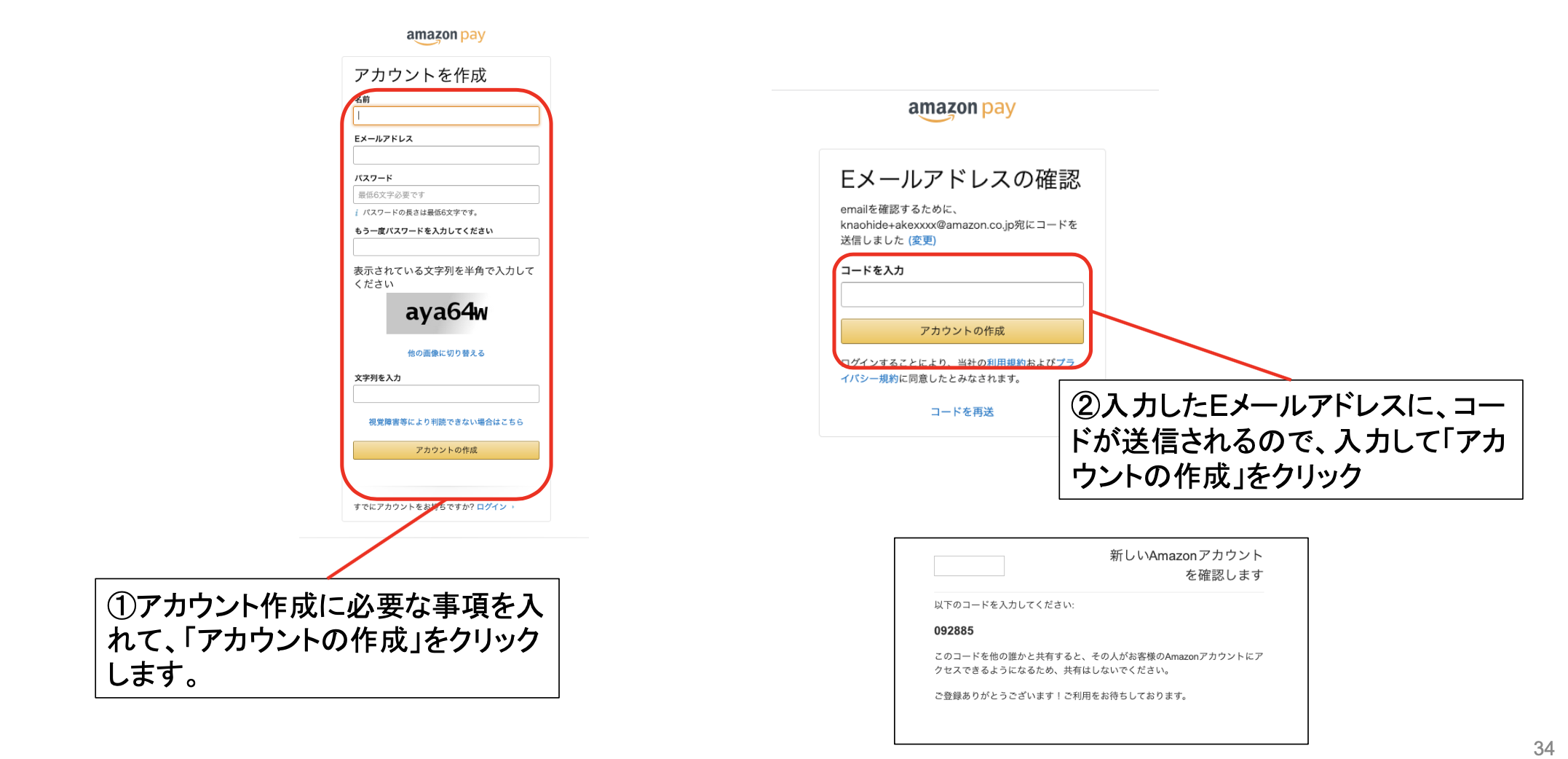Open the 視覚障害等により判読できない場合はこちら link
This screenshot has width=1568, height=759.
[446, 422]
